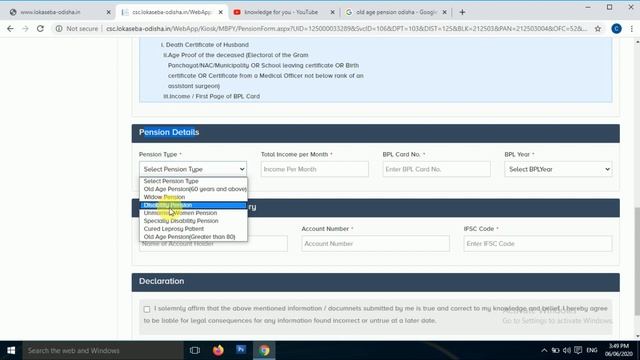
Task: Click scrollbar up arrow
Action: click(x=637, y=42)
